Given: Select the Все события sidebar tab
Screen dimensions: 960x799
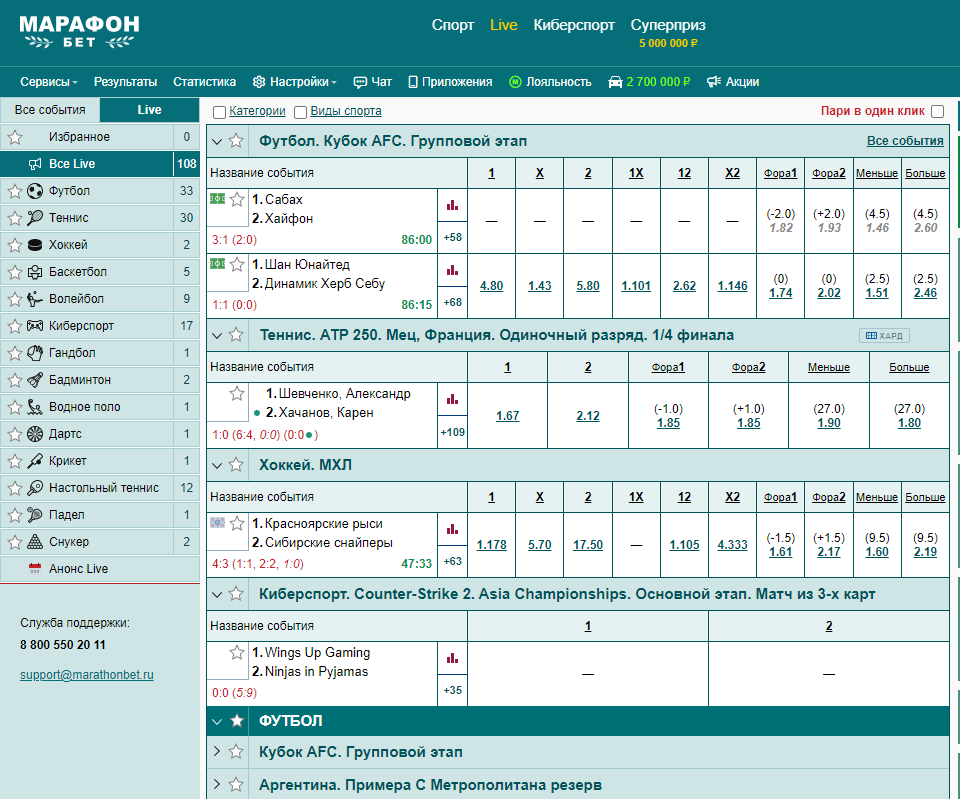Looking at the screenshot, I should [50, 110].
